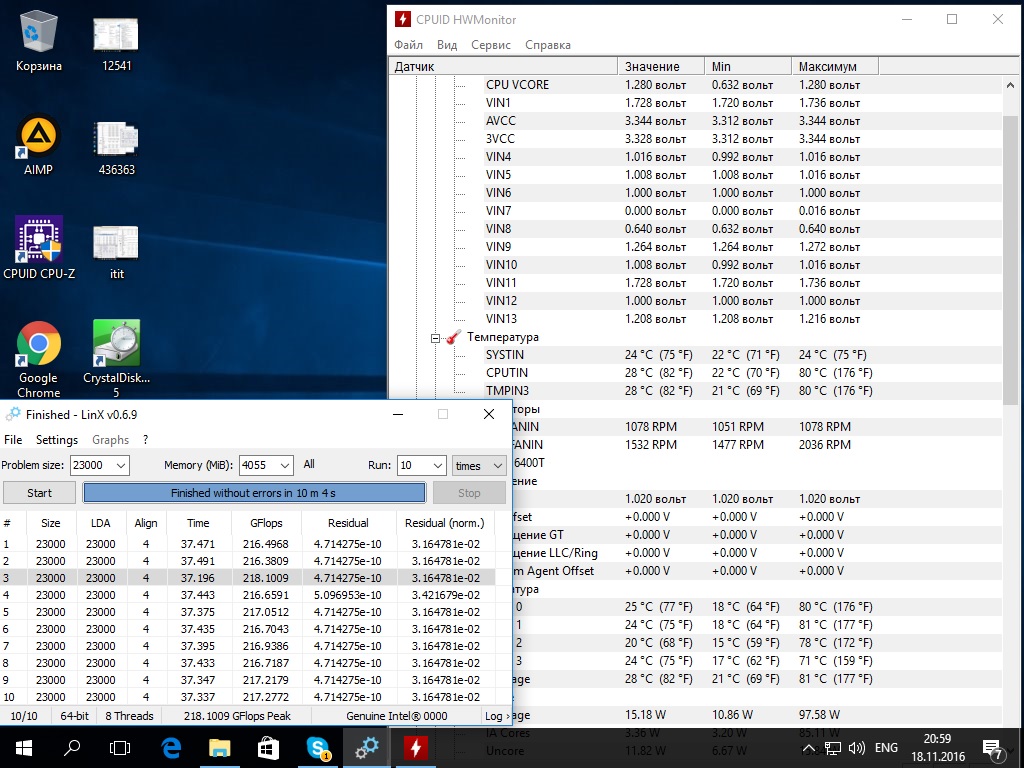The image size is (1024, 768).
Task: Open the 12541 image file on desktop
Action: click(116, 42)
